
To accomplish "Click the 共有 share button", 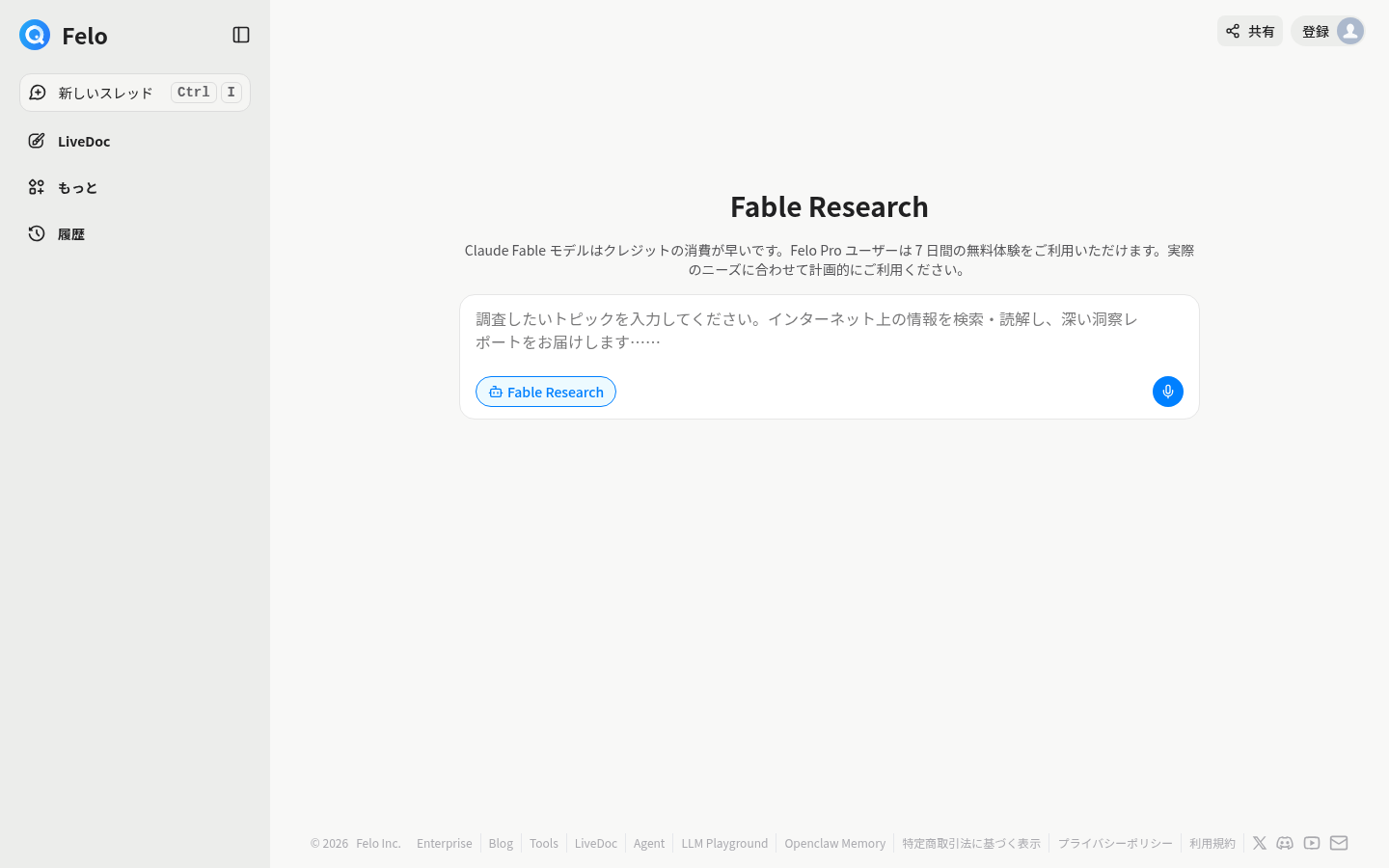I will click(x=1250, y=31).
